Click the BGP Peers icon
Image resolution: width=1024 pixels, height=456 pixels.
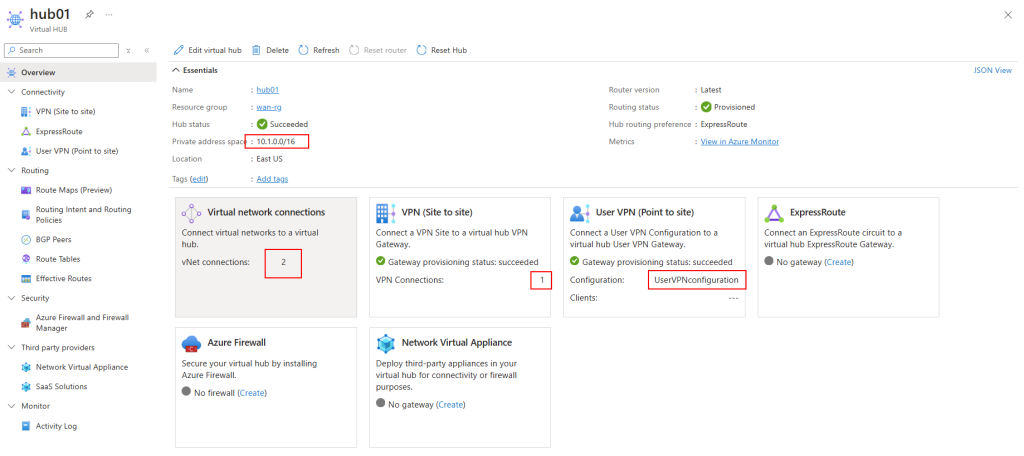(25, 240)
